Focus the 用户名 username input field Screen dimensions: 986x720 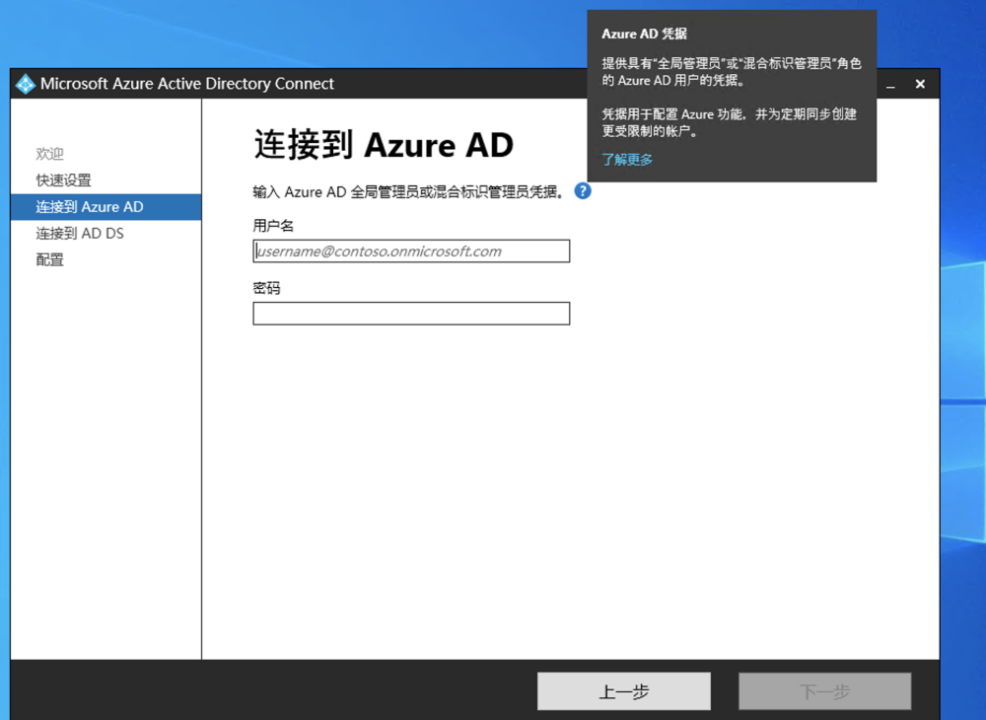tap(411, 251)
